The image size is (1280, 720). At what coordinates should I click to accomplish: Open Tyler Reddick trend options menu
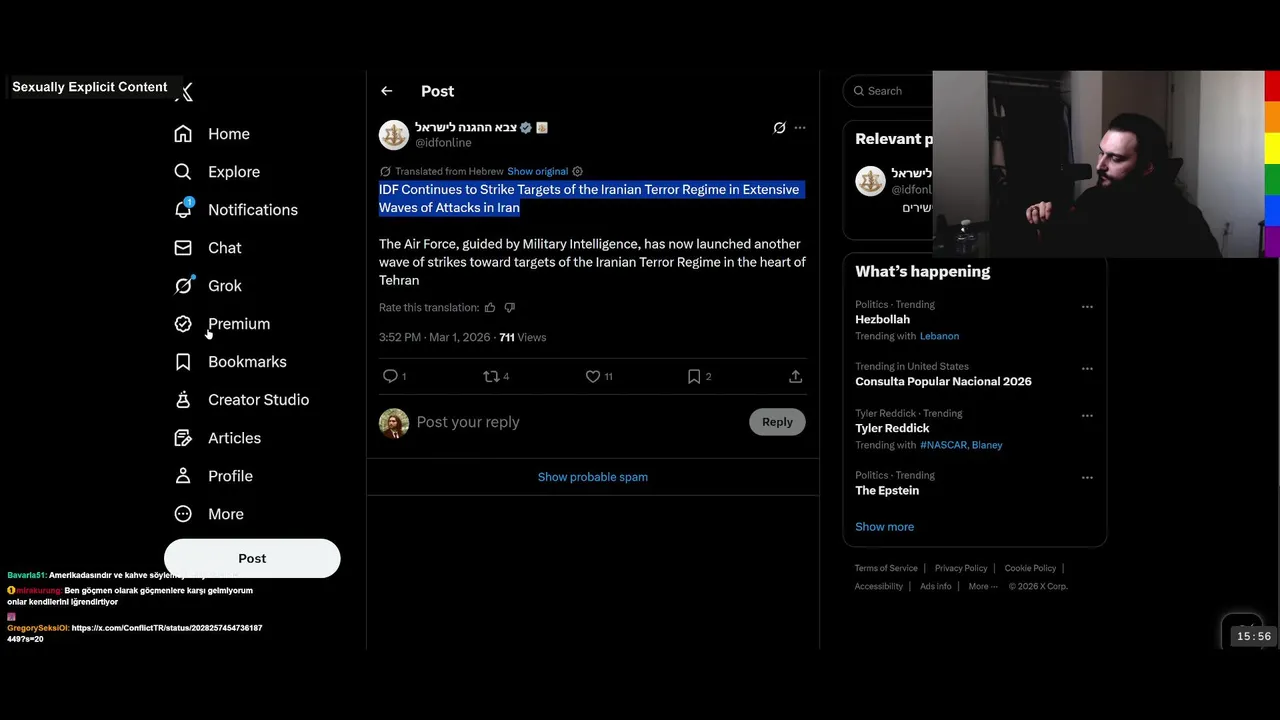click(1087, 415)
